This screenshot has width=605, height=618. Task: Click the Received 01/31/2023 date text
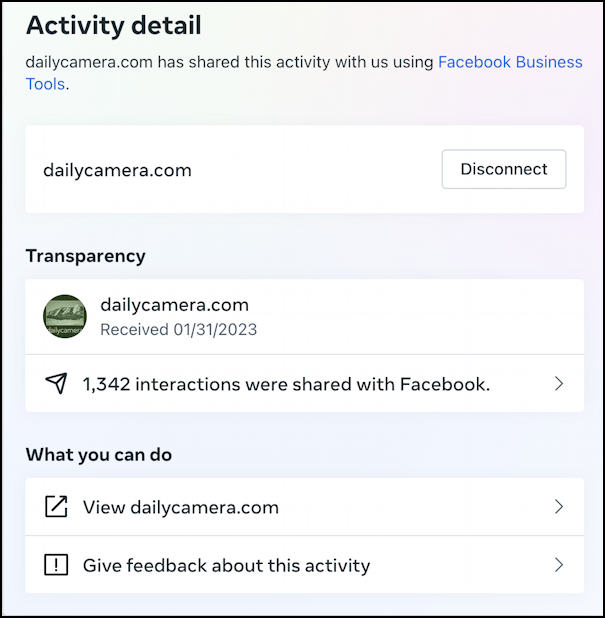click(x=179, y=329)
